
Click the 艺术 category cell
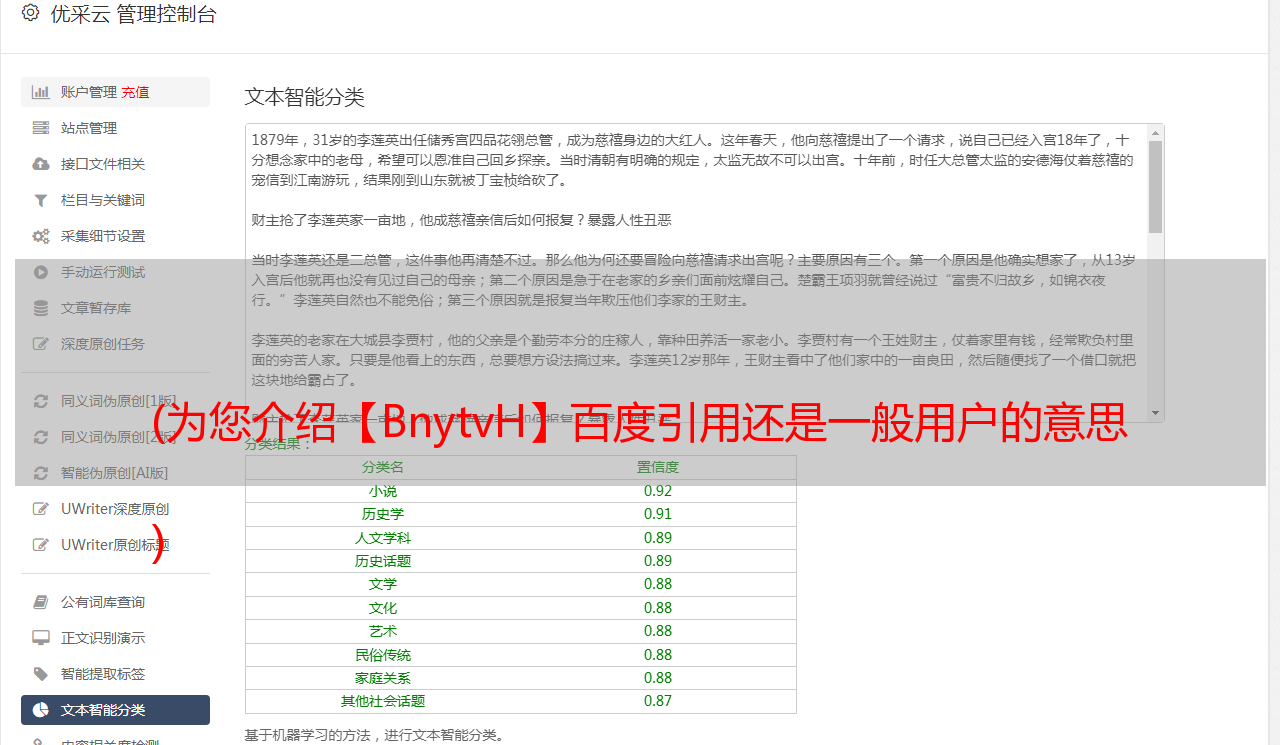tap(383, 631)
